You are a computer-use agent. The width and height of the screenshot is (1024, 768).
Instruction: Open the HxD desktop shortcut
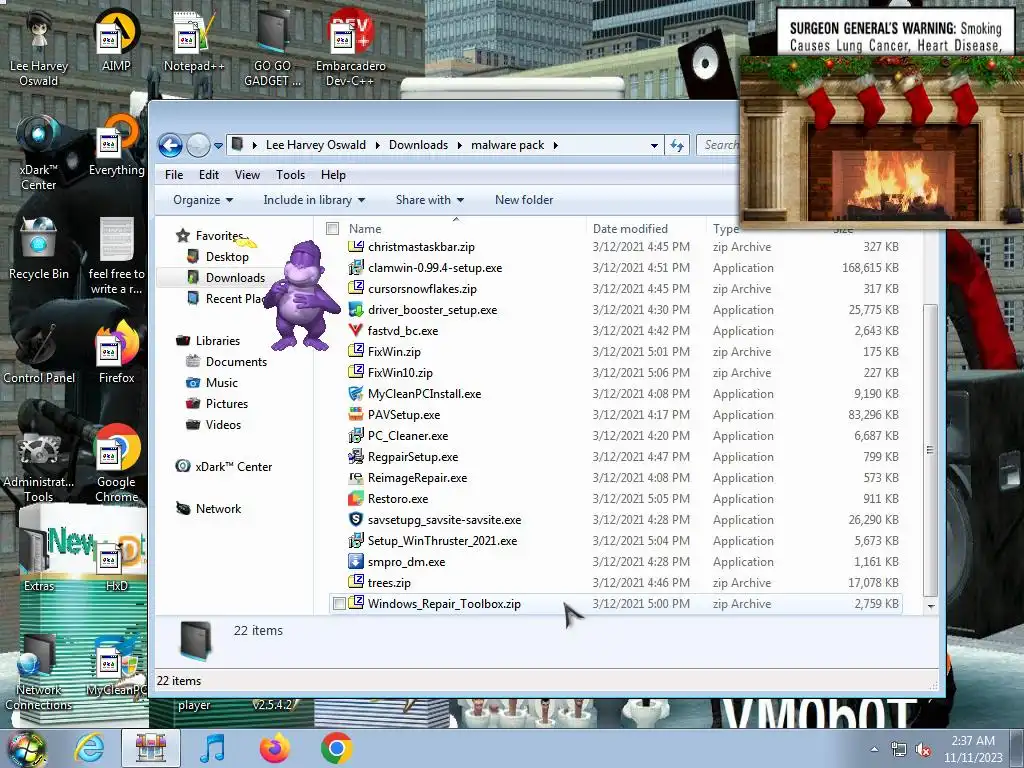tap(116, 567)
